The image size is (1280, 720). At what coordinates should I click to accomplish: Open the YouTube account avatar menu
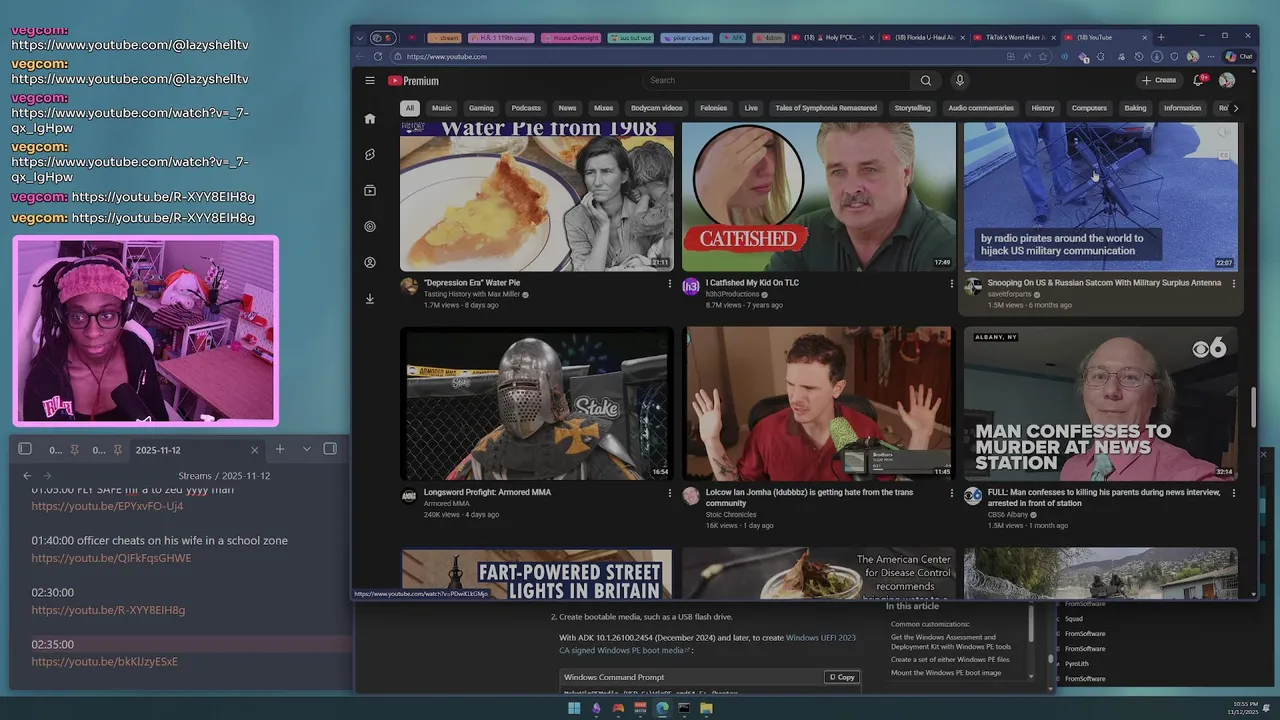tap(1227, 80)
